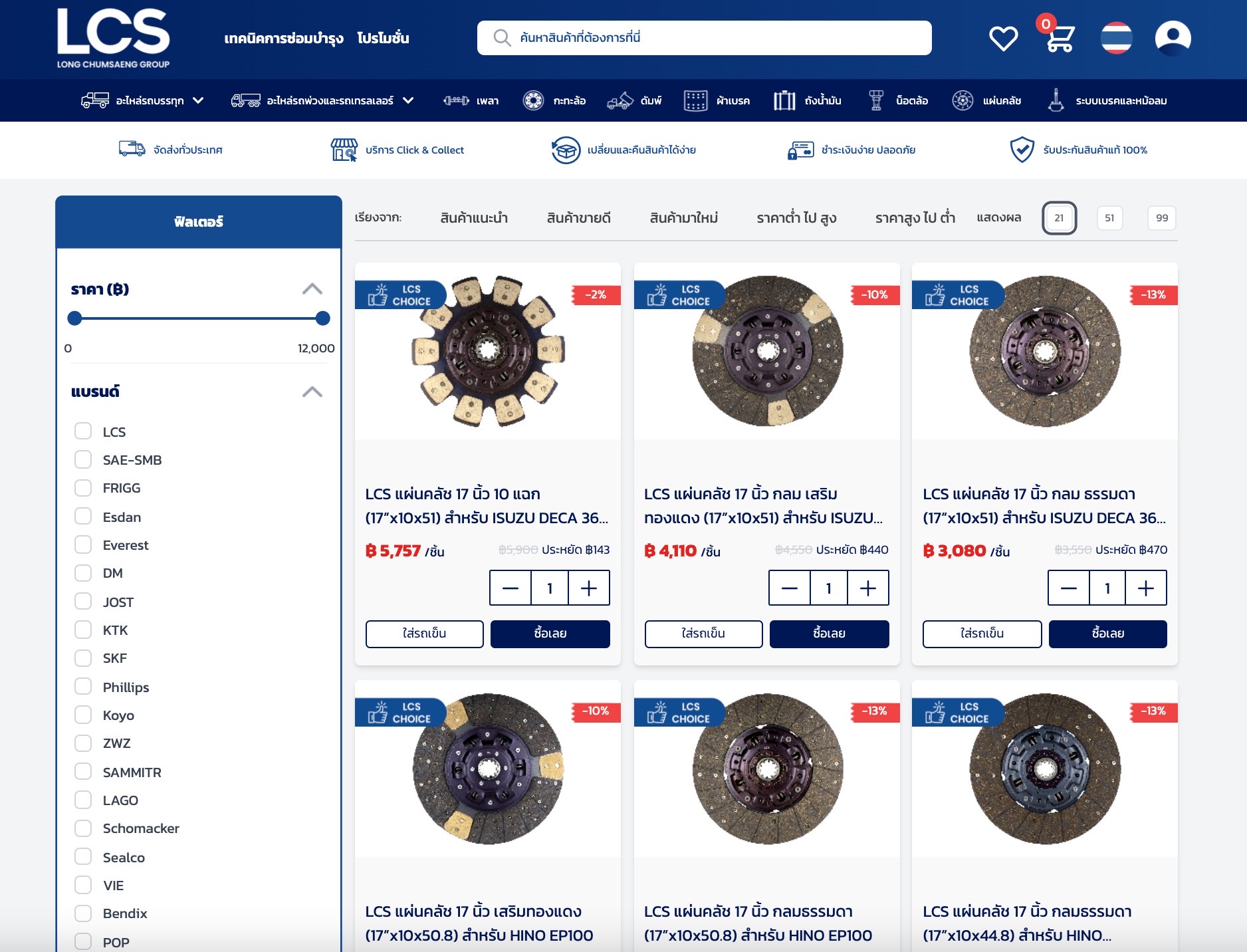1247x952 pixels.
Task: Increase quantity of the ฿4,110 clutch
Action: click(x=867, y=588)
